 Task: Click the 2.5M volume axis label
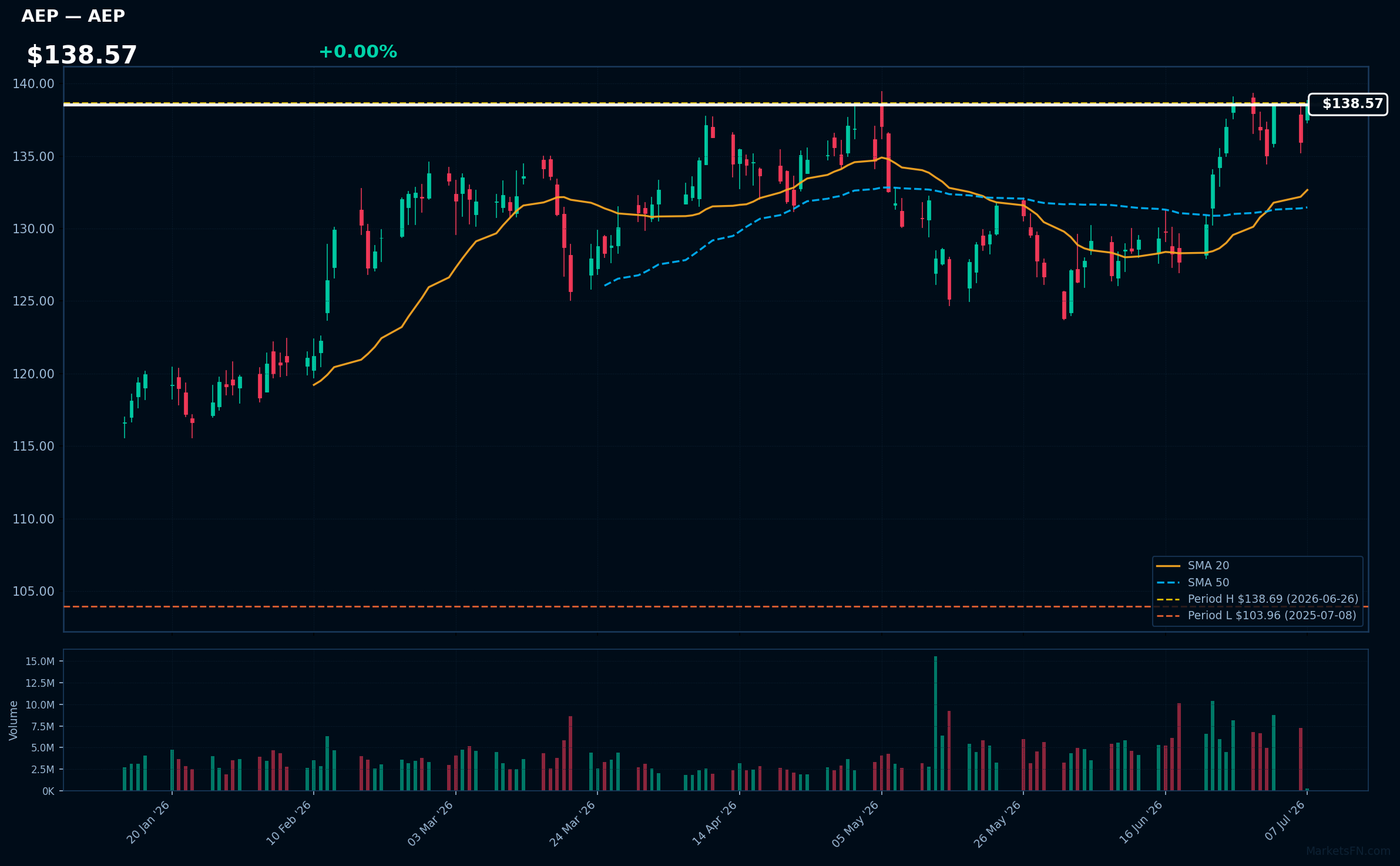click(43, 770)
